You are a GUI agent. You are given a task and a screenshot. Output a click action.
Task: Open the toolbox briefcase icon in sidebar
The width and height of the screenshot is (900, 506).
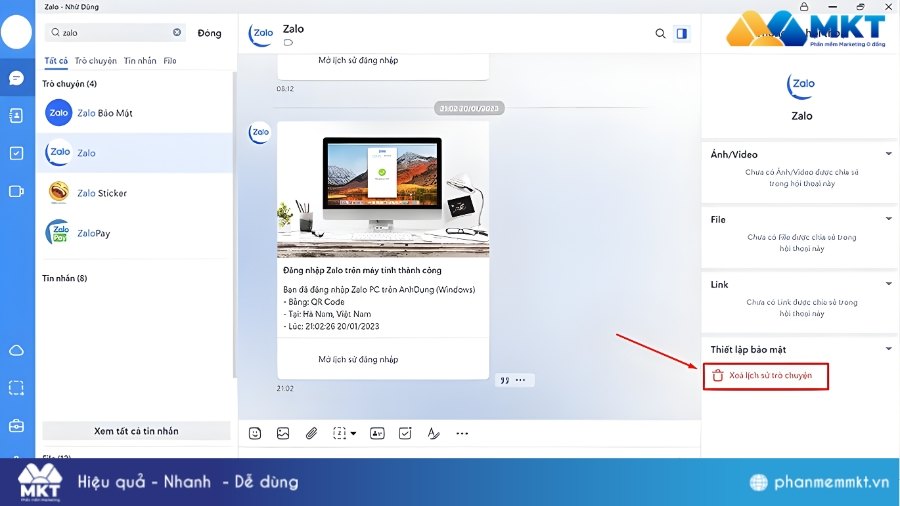(x=16, y=426)
